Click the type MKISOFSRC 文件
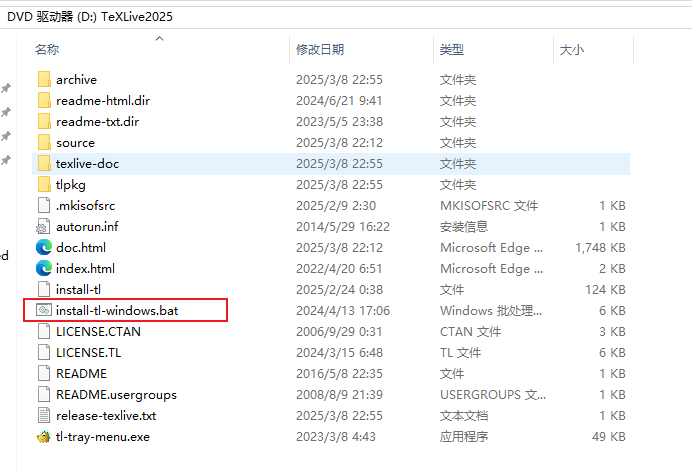This screenshot has height=473, width=692. 489,206
